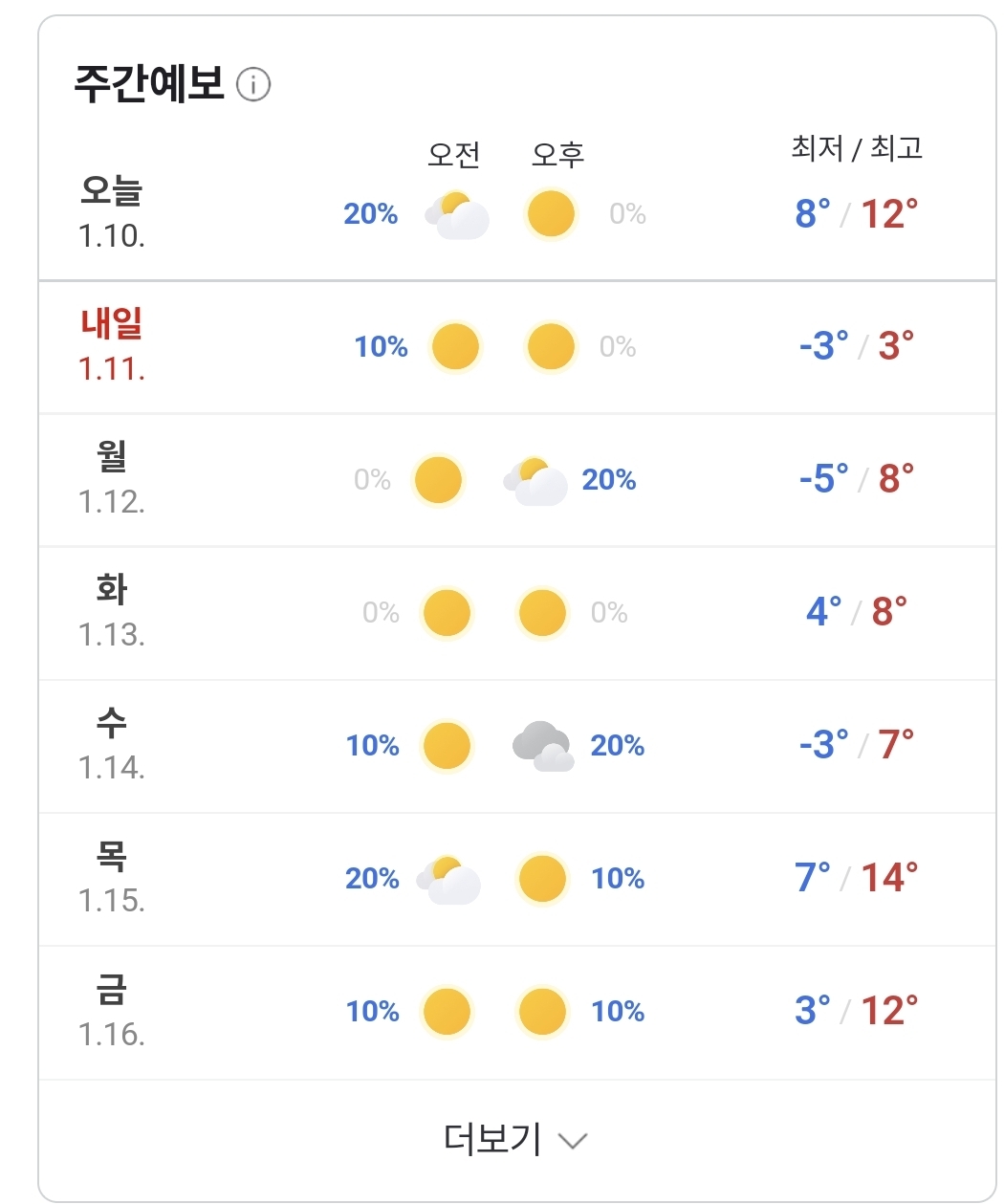Click today's morning partly cloudy icon

tap(457, 214)
